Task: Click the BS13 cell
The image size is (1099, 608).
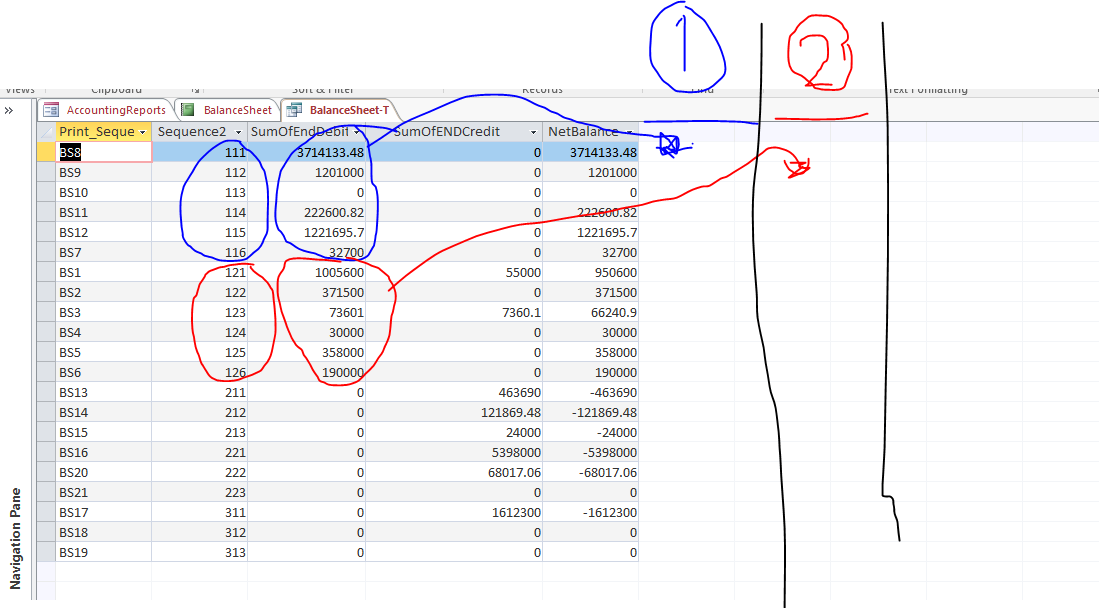Action: [104, 393]
